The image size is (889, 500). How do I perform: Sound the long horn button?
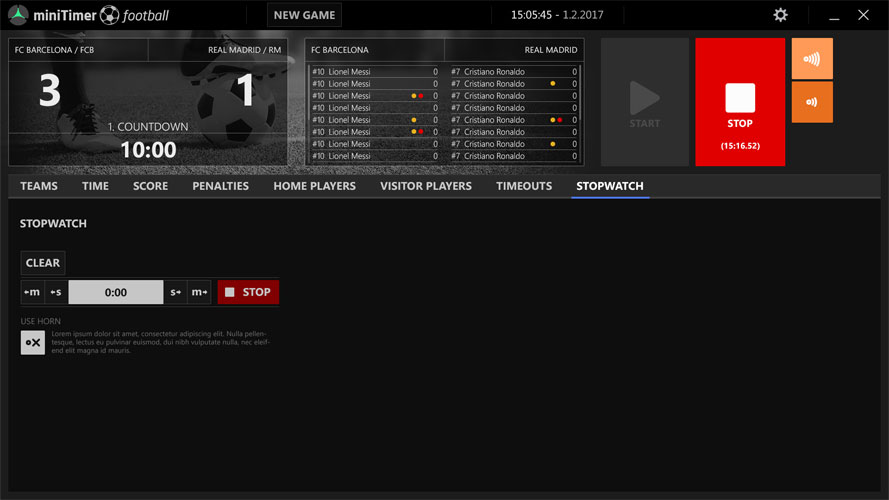tap(812, 58)
